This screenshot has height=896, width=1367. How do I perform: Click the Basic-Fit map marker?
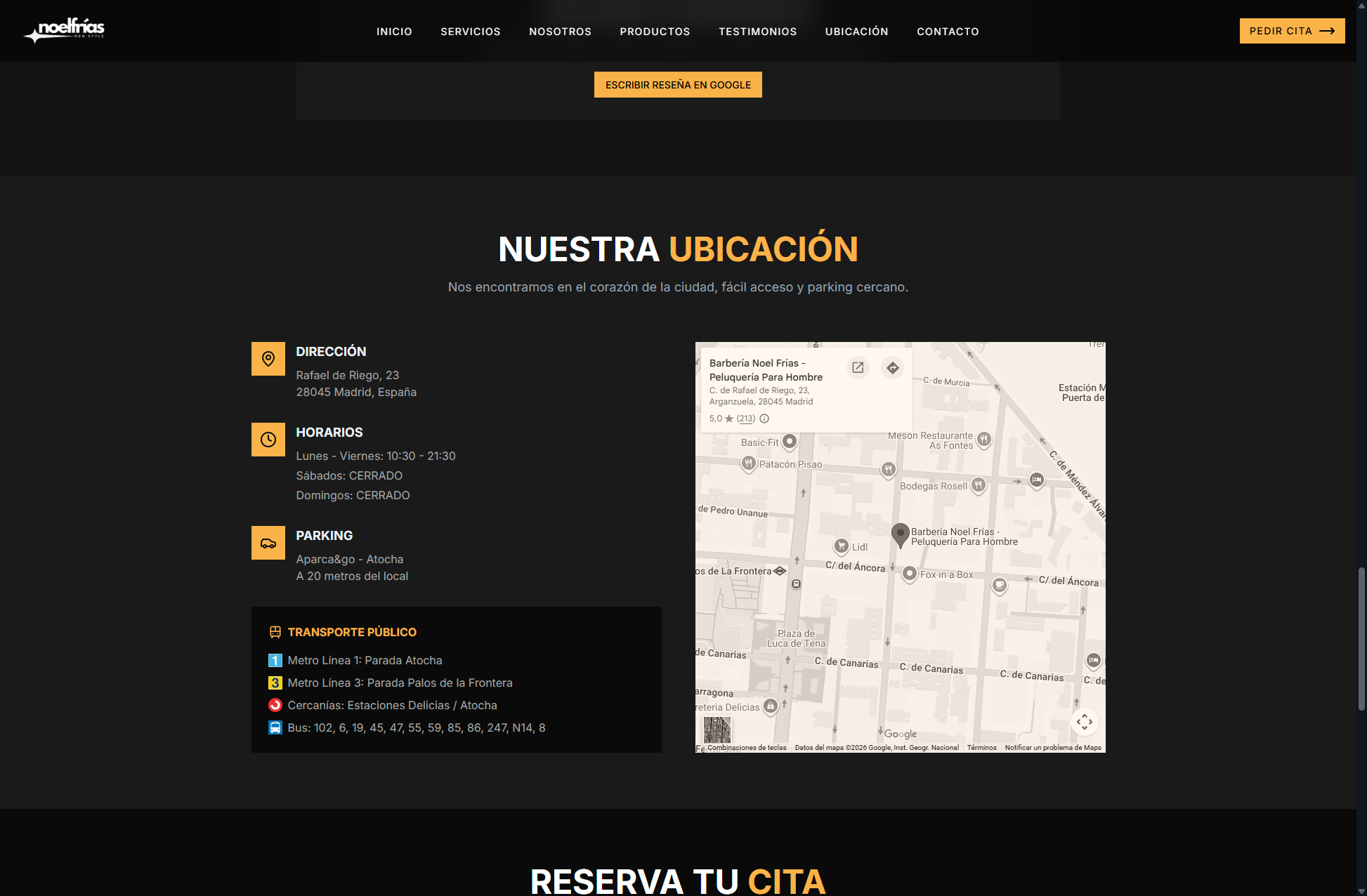790,441
